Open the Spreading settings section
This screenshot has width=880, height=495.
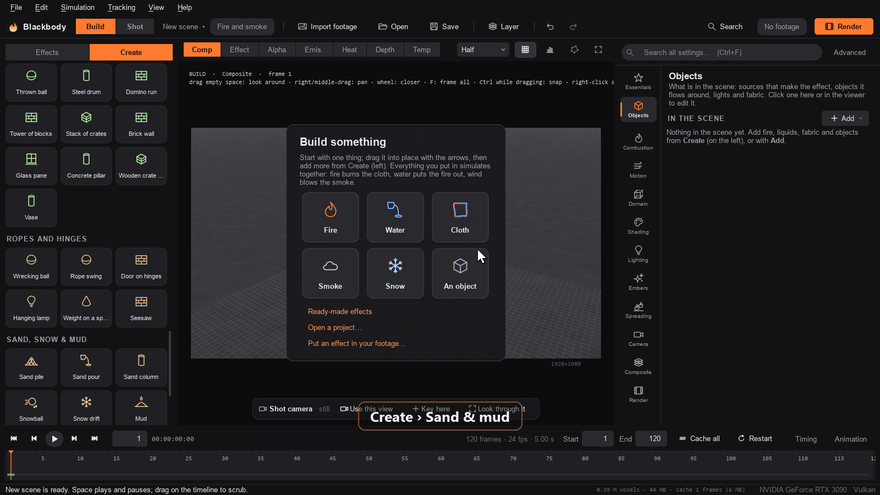pyautogui.click(x=638, y=310)
